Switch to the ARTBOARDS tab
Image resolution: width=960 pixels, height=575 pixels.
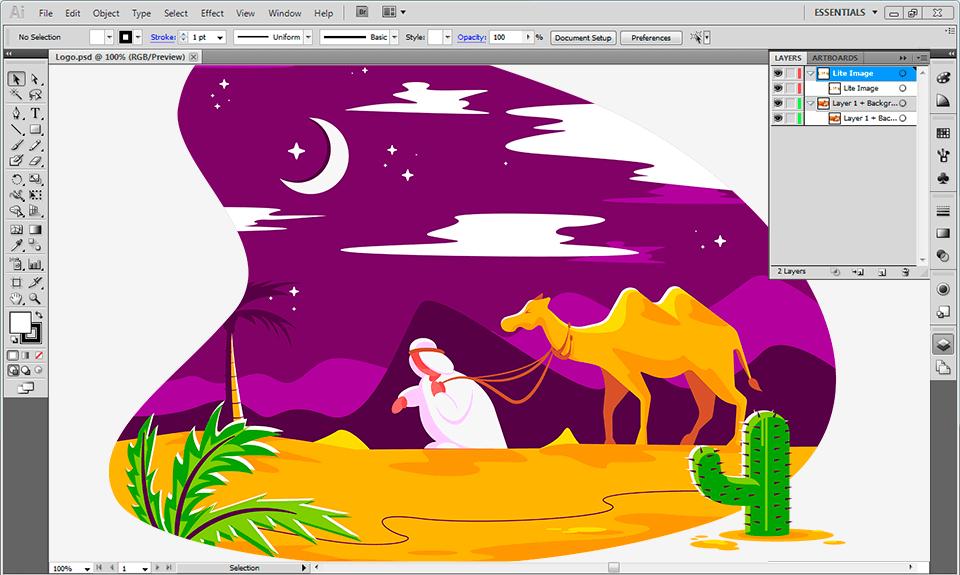click(834, 58)
